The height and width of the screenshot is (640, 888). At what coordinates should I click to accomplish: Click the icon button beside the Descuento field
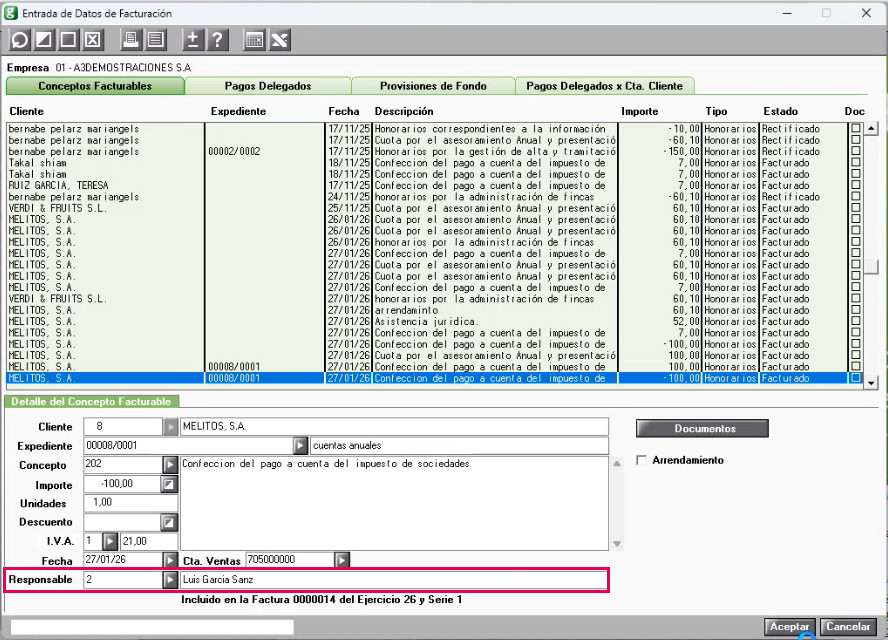coord(169,522)
